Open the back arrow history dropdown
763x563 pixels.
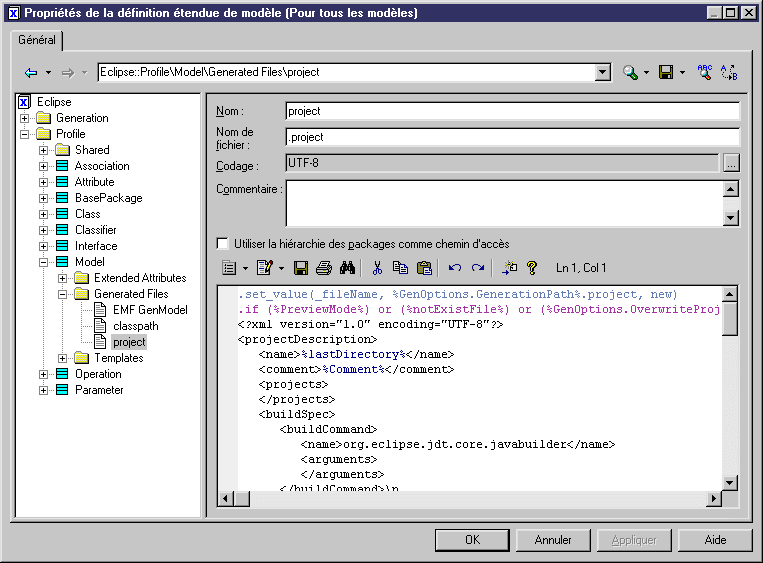(x=48, y=73)
